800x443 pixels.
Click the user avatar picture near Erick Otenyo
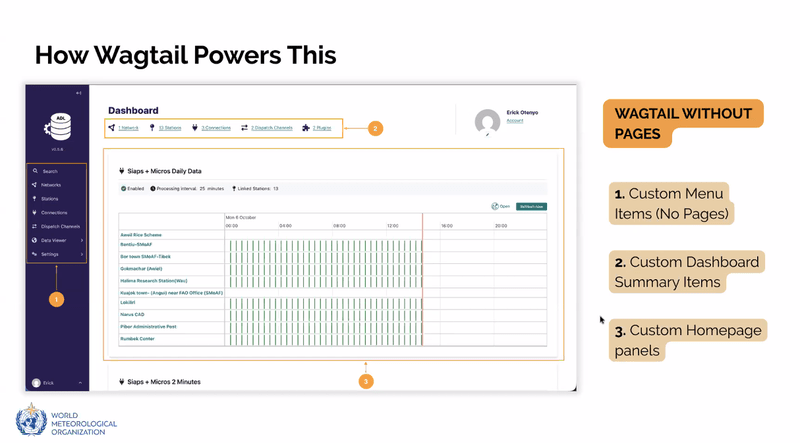[487, 122]
